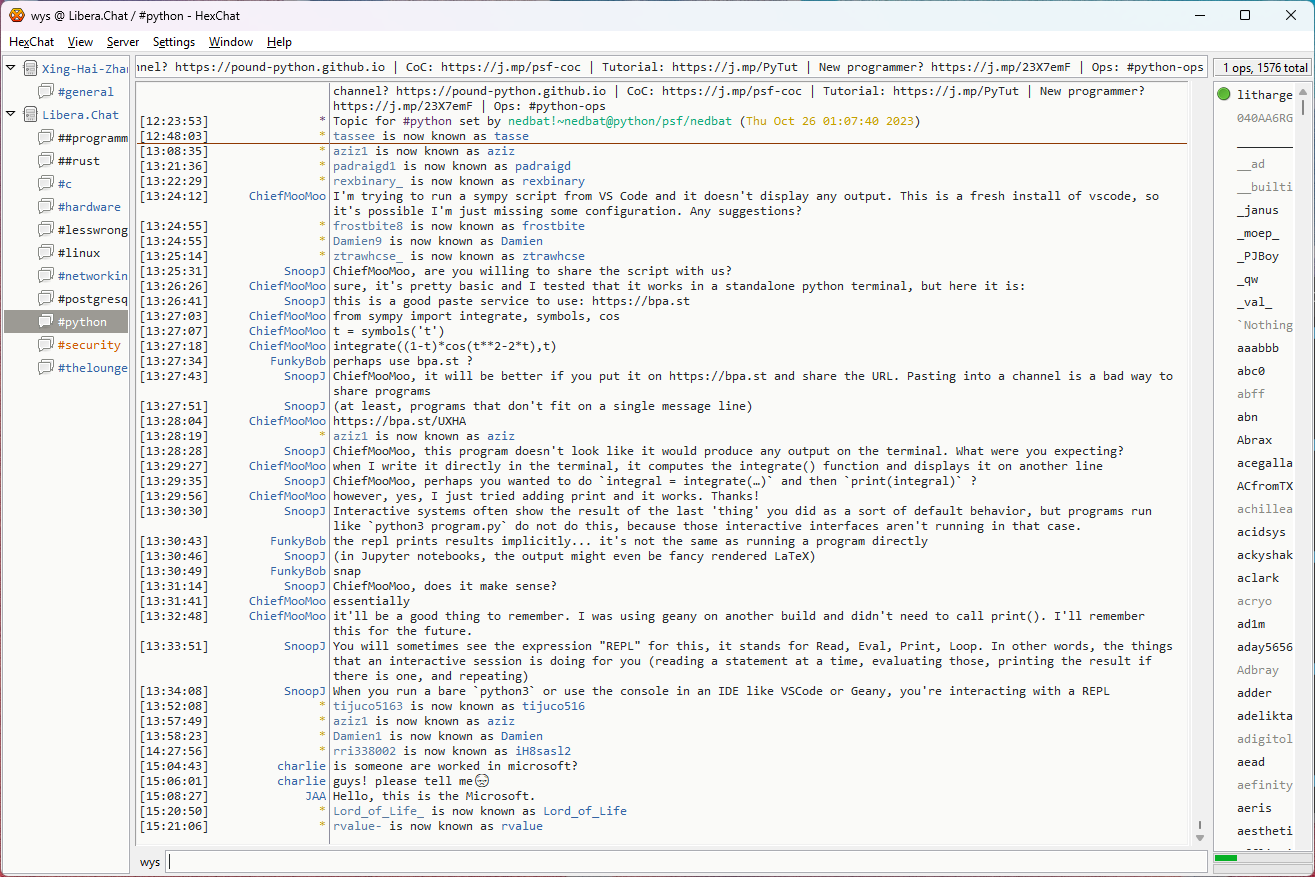Click the message input field
The image size is (1315, 877).
coord(686,862)
